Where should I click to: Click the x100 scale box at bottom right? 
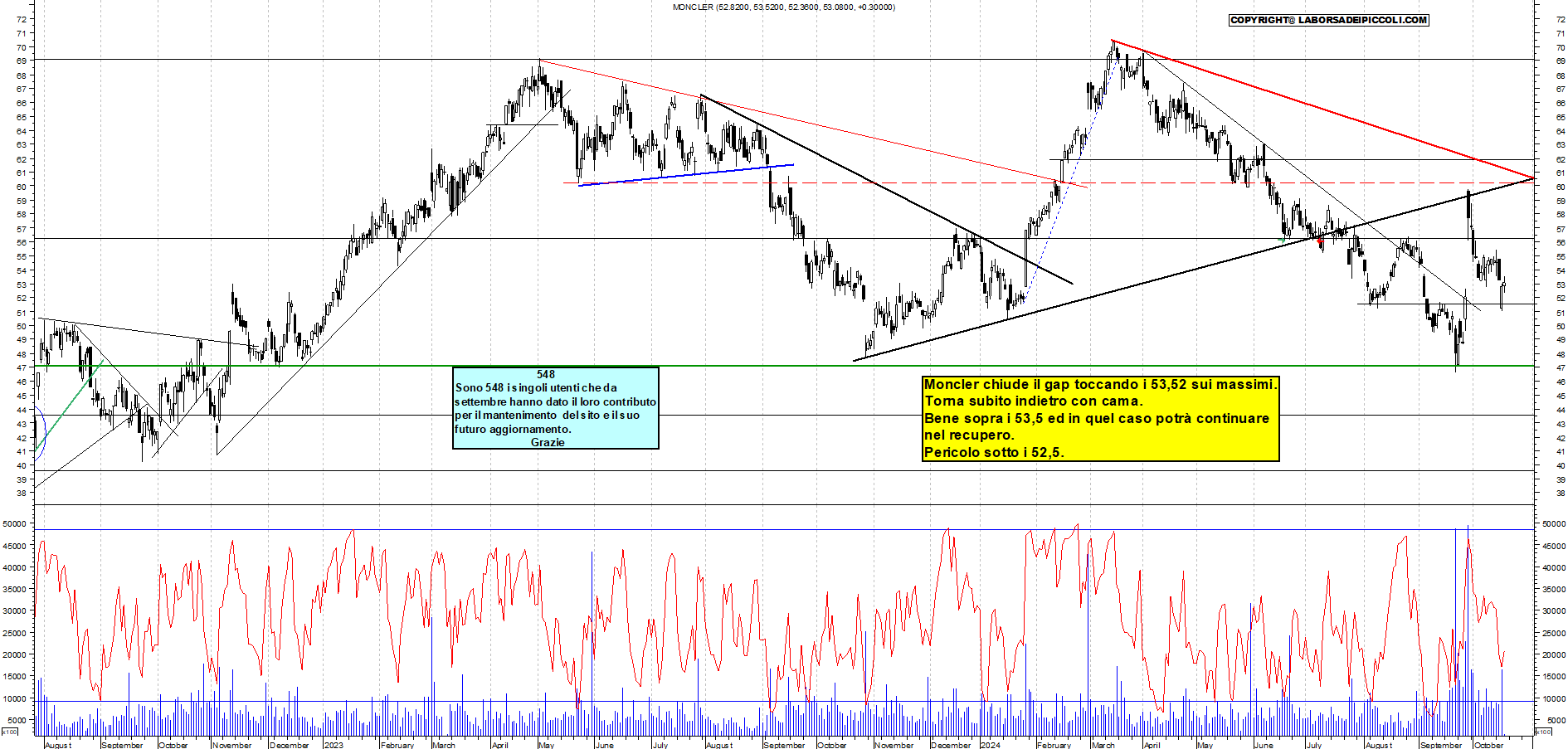(x=1543, y=732)
